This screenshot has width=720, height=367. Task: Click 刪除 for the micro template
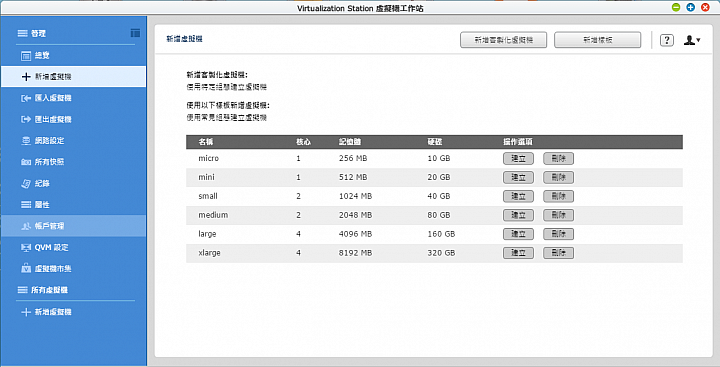[558, 158]
